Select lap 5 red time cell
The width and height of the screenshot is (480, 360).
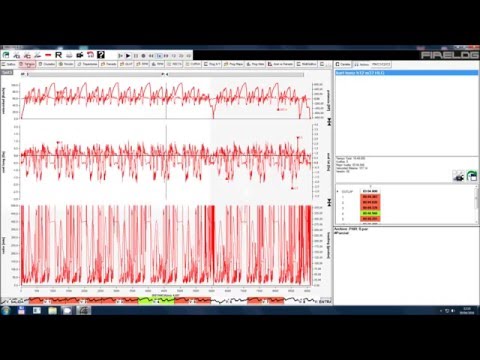(370, 219)
